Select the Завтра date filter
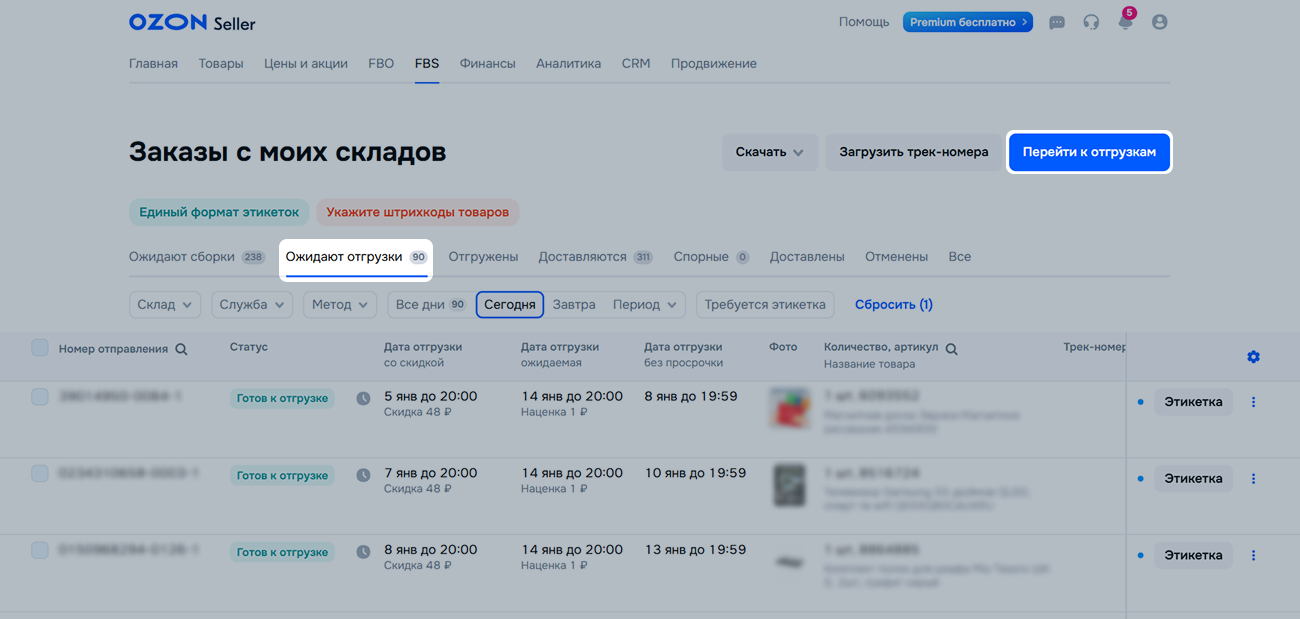 tap(573, 305)
